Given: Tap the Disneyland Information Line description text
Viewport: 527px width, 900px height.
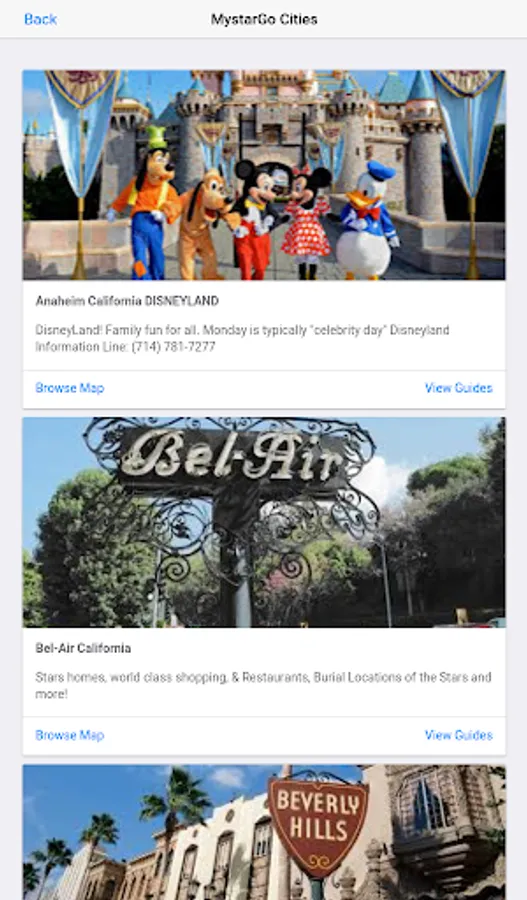Looking at the screenshot, I should [x=242, y=338].
